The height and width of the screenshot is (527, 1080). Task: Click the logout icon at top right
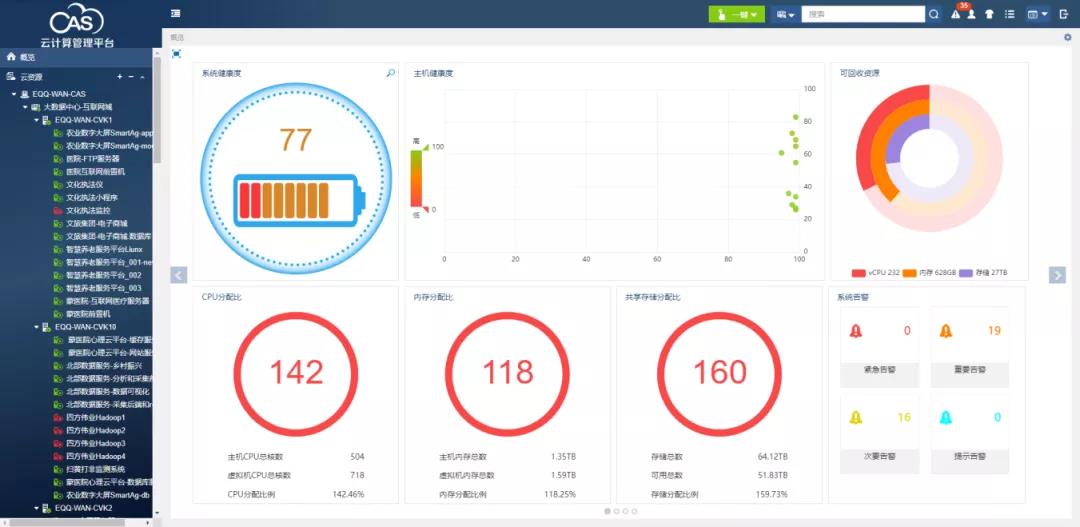point(1063,15)
